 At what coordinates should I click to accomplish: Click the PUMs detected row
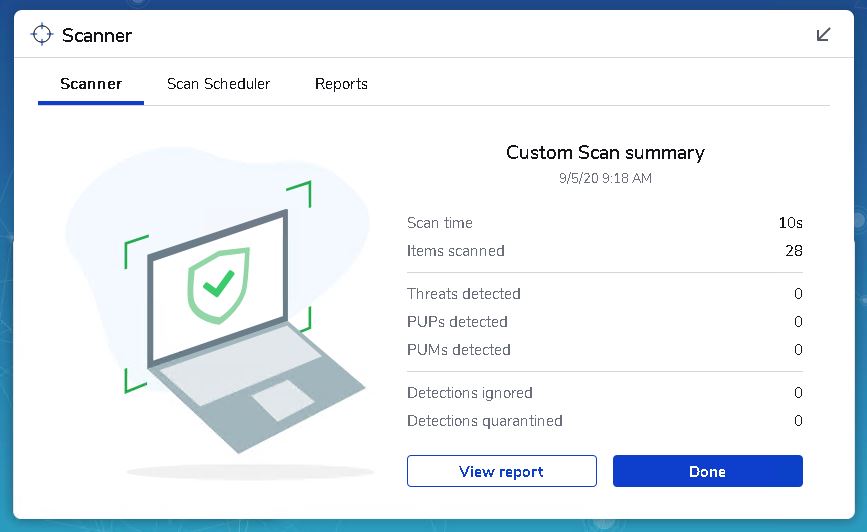(x=604, y=350)
